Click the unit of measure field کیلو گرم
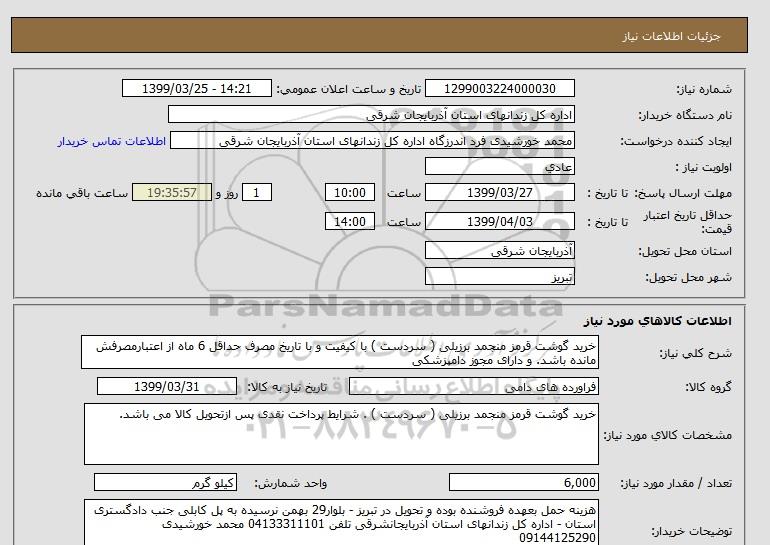 (165, 483)
